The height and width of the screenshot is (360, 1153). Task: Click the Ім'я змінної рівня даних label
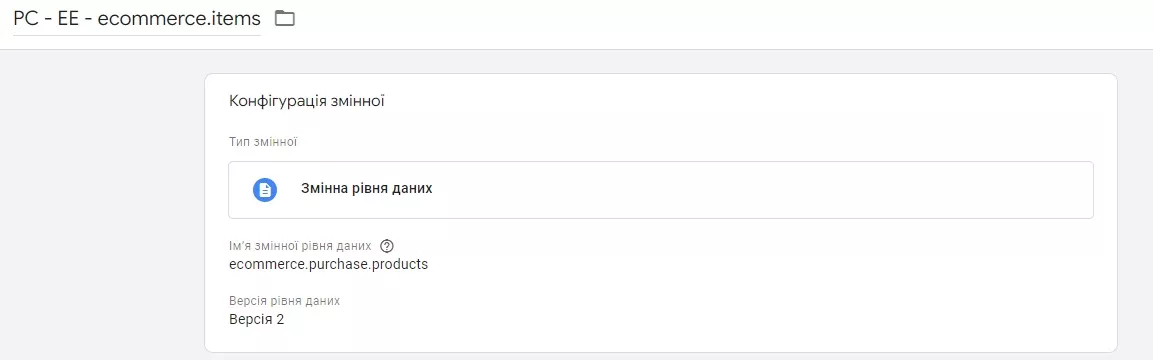click(x=300, y=246)
